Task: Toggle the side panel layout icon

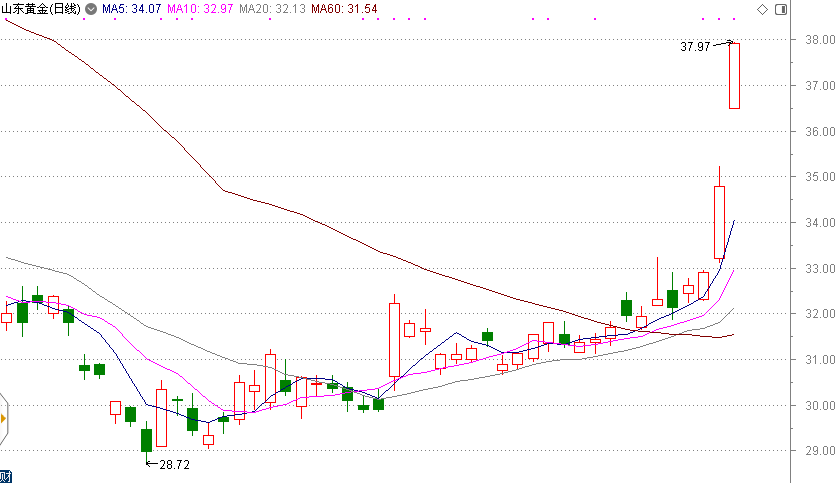Action: click(x=779, y=9)
